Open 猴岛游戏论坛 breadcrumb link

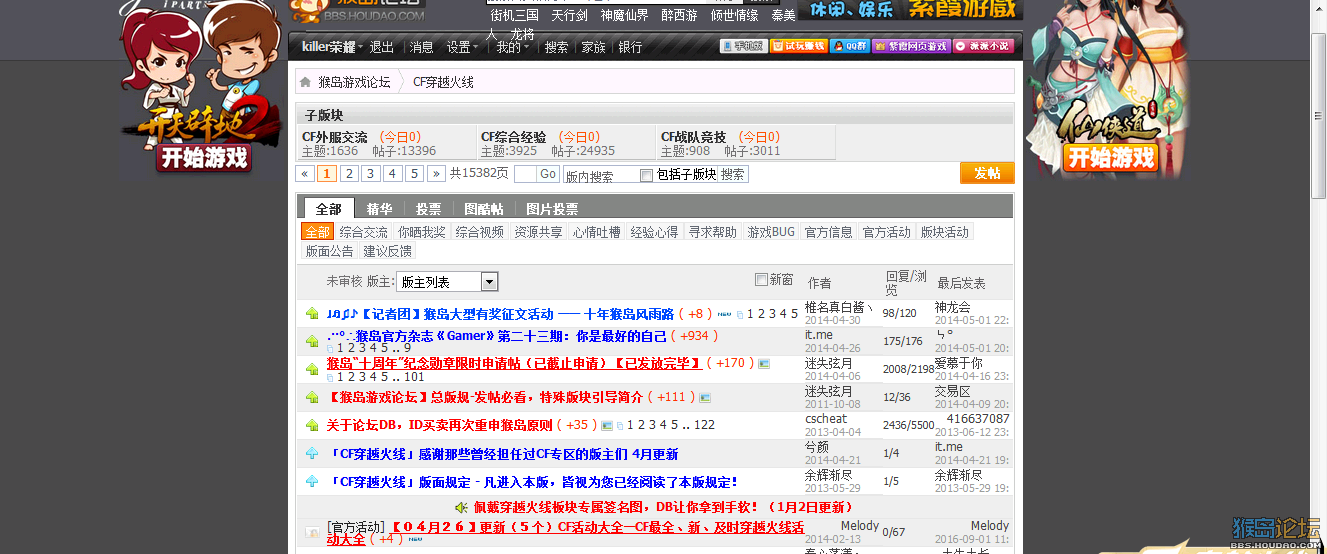pos(354,82)
